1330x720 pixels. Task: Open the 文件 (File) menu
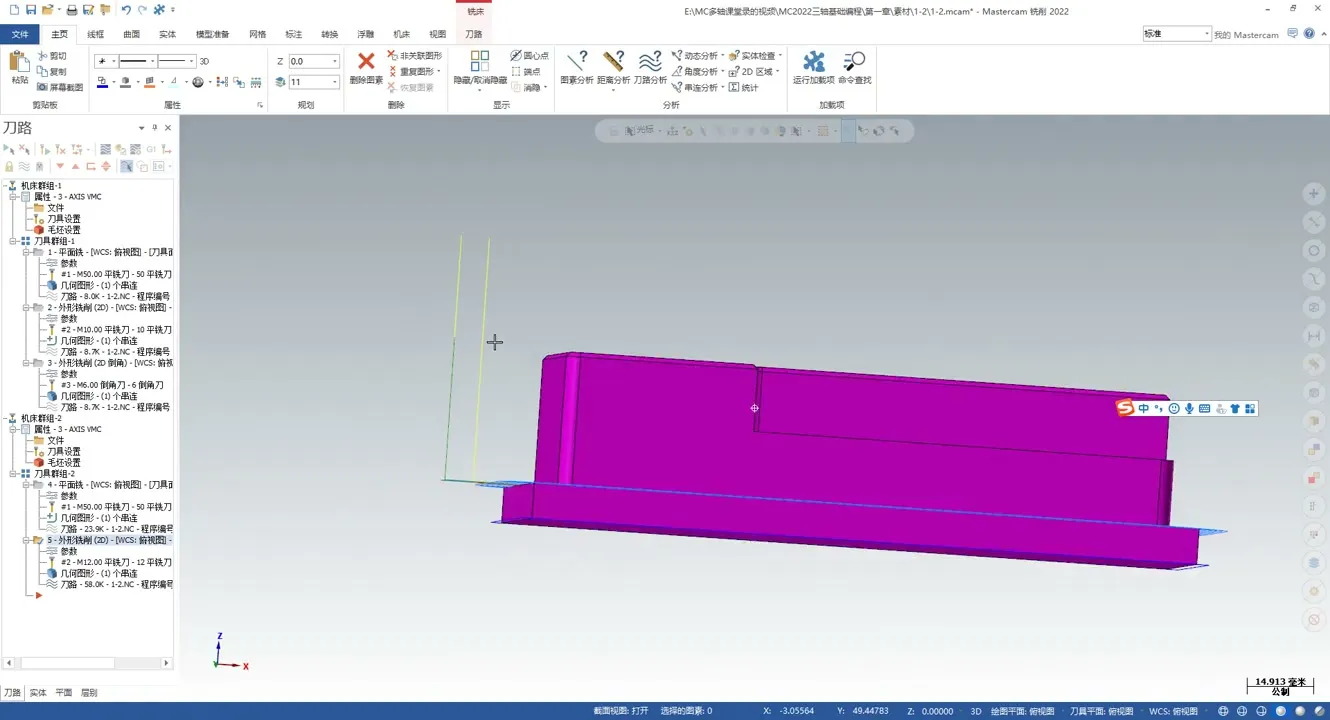coord(20,34)
